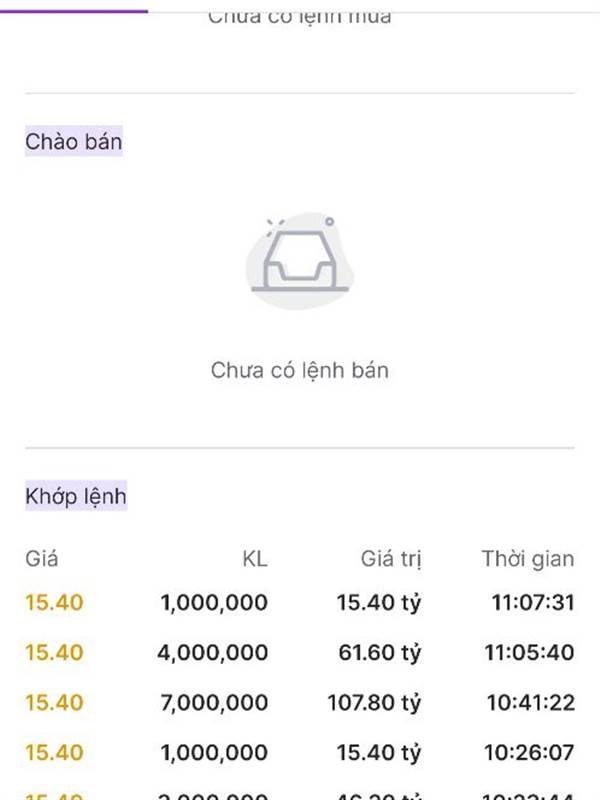Open the trade matched at 10:41:22
This screenshot has width=600, height=800.
(531, 703)
